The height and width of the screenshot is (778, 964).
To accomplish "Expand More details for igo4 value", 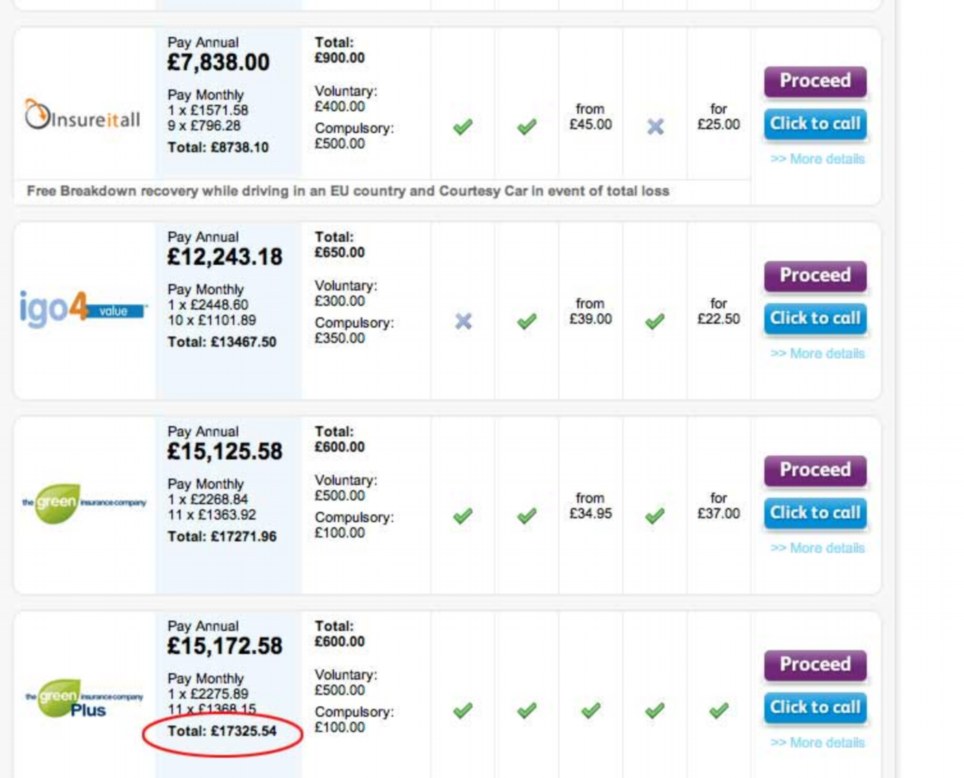I will click(x=817, y=353).
